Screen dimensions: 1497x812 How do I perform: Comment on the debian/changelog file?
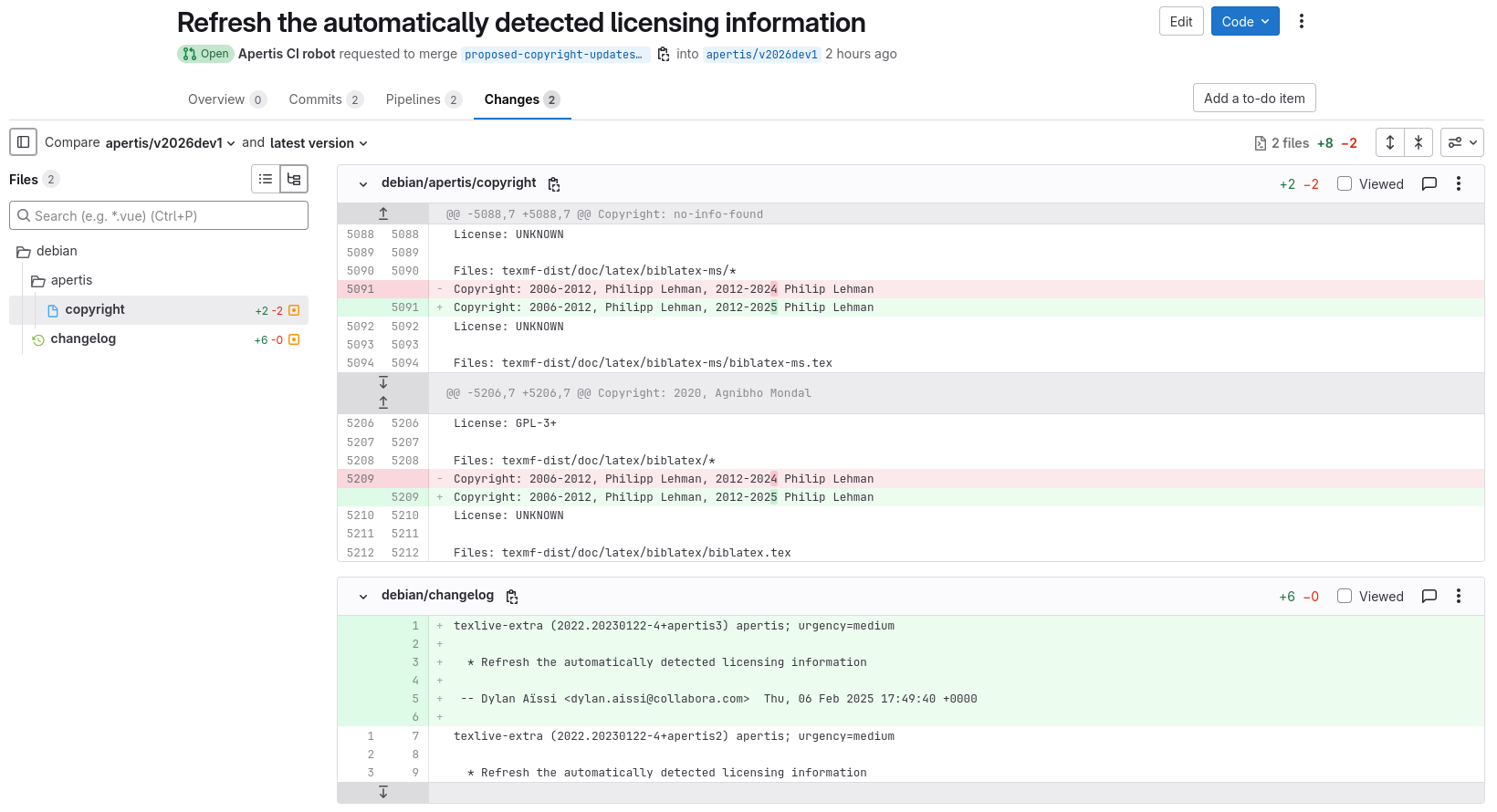1429,596
